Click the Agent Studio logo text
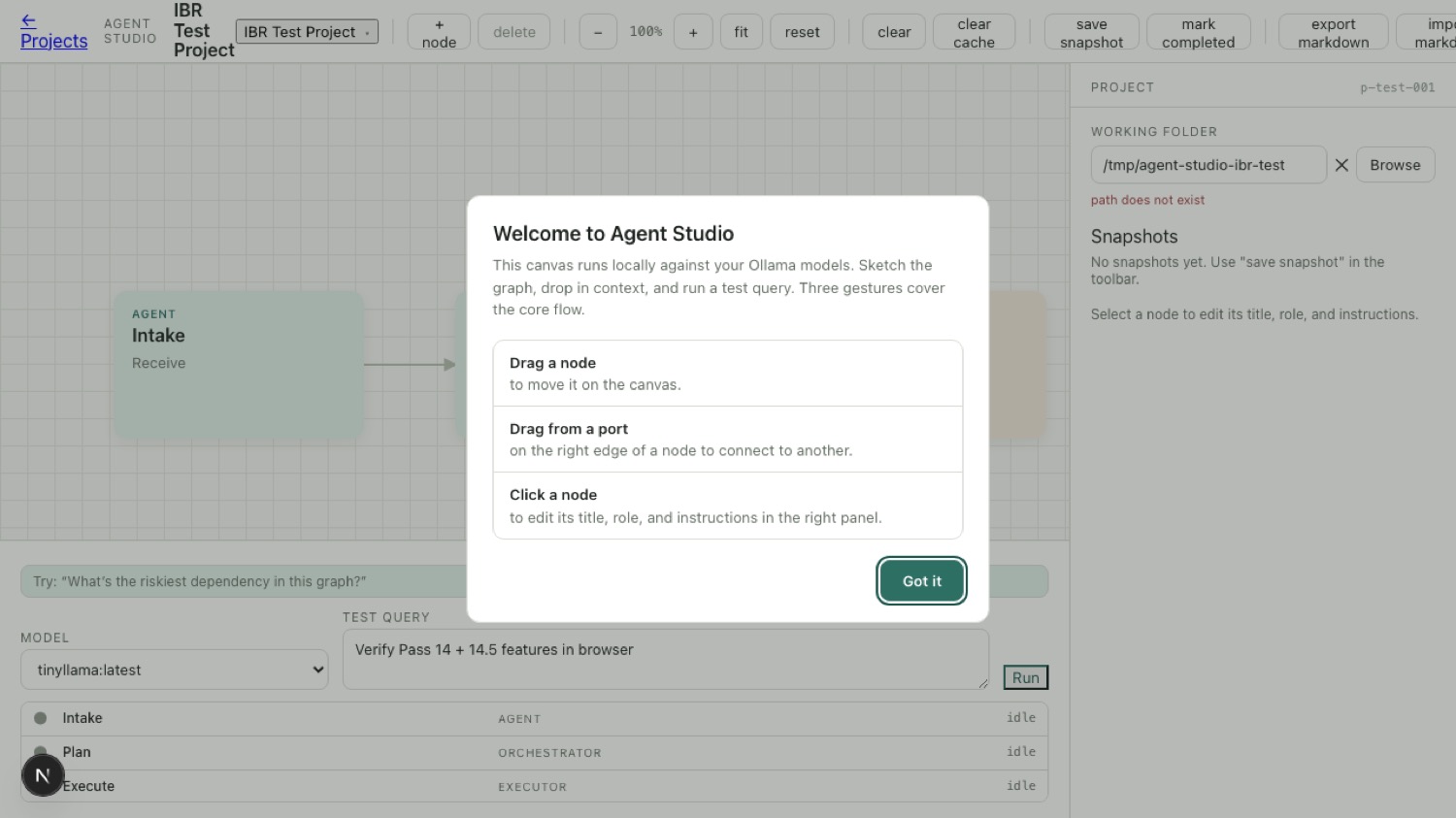Screen dimensions: 1456x818 coord(130,31)
